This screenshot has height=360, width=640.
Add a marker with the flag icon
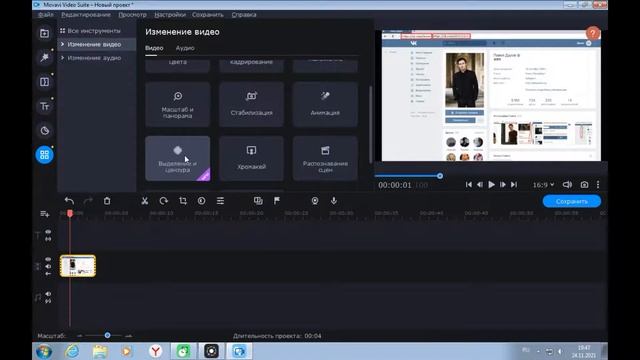tap(277, 201)
